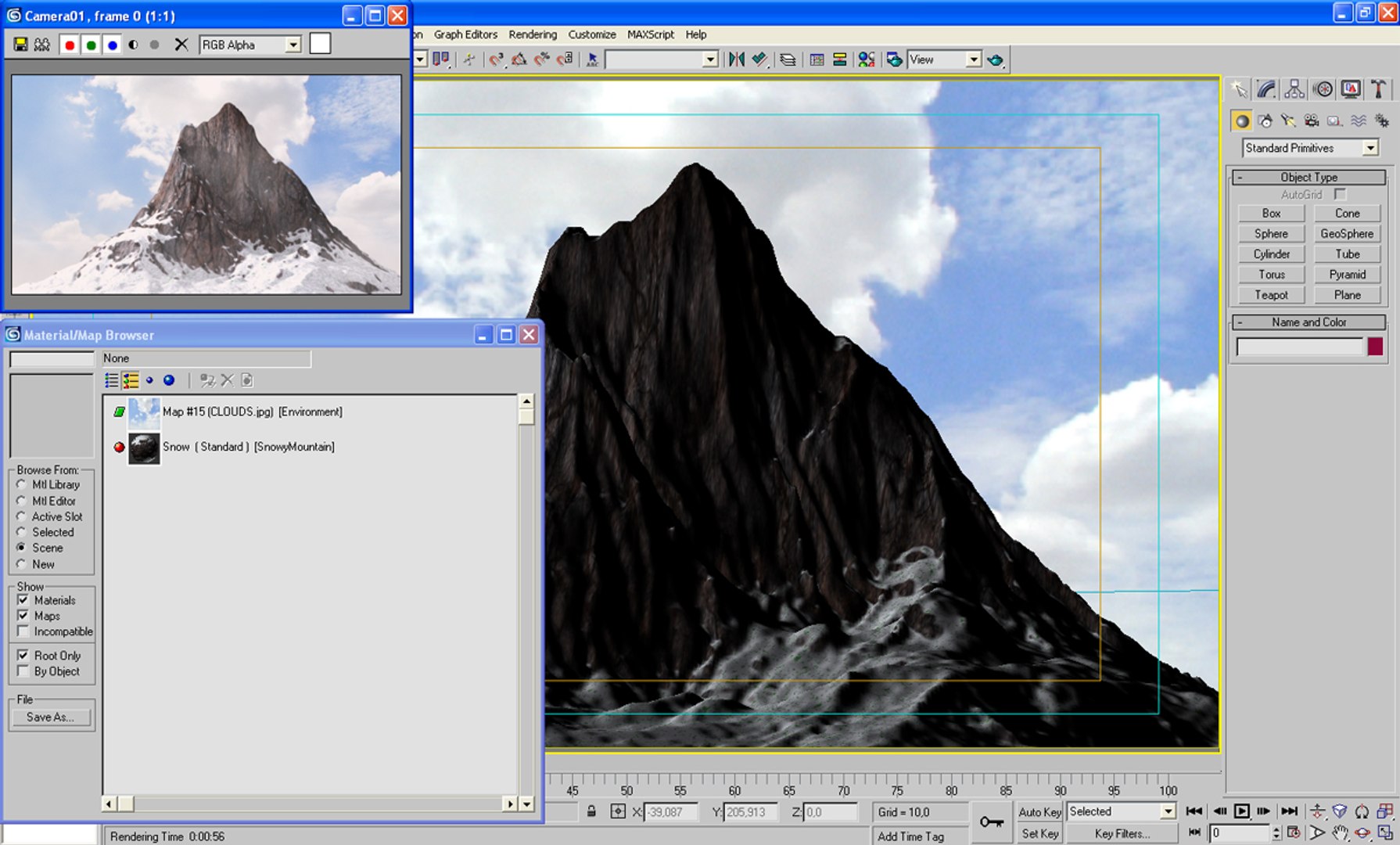Toggle the Set Keys key icon

[992, 822]
